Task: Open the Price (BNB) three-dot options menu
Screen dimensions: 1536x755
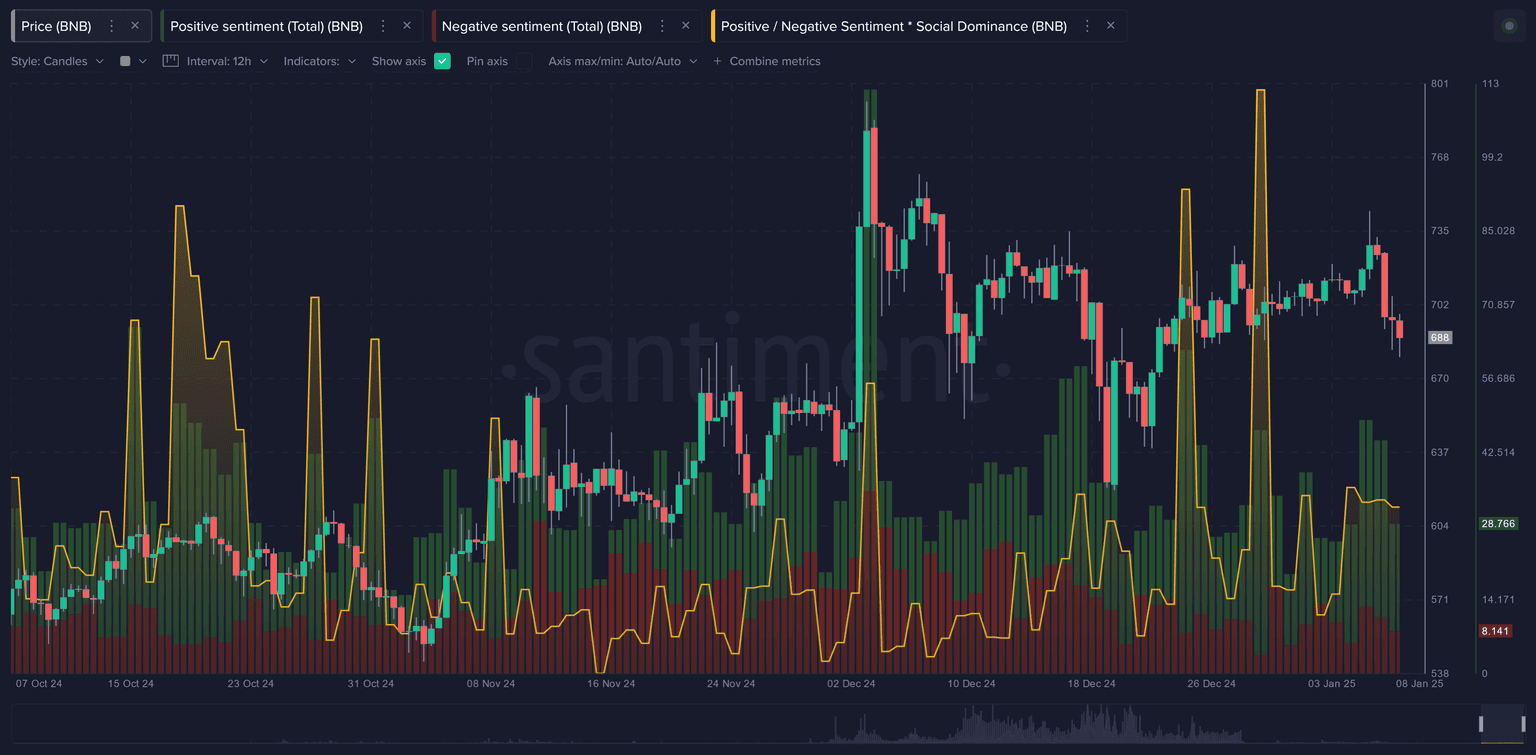Action: [111, 26]
